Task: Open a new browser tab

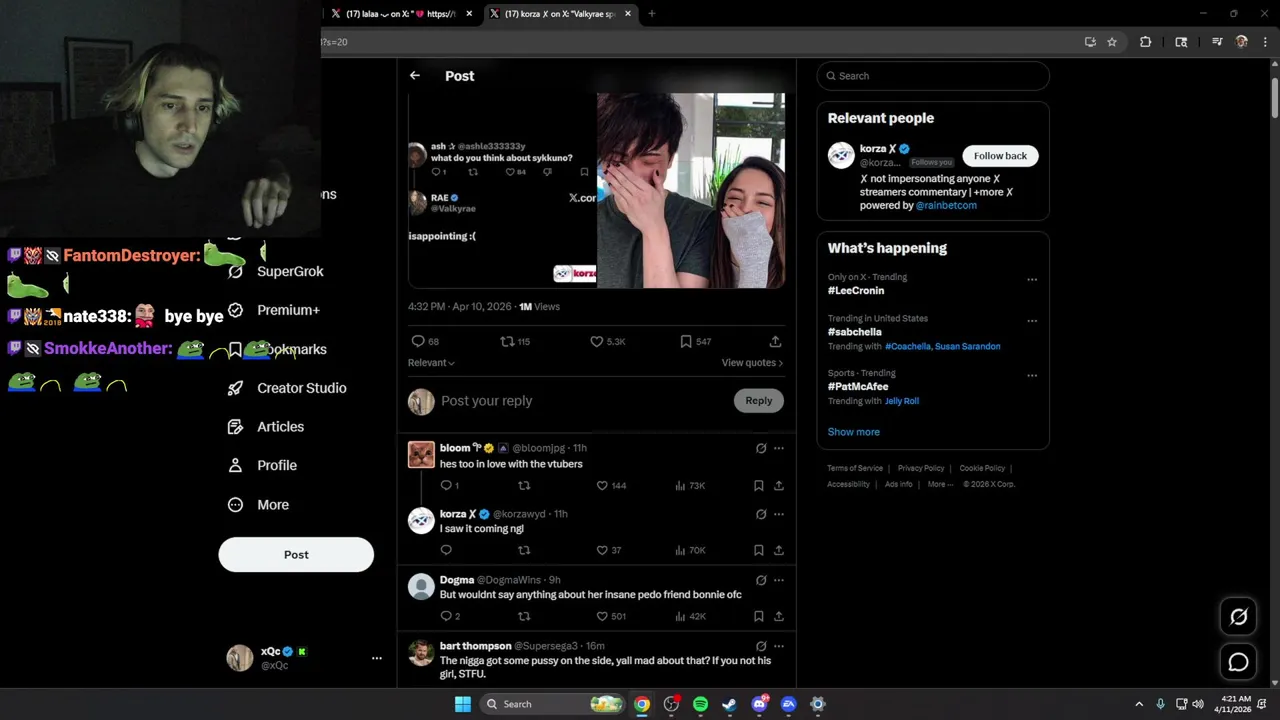Action: pos(652,14)
